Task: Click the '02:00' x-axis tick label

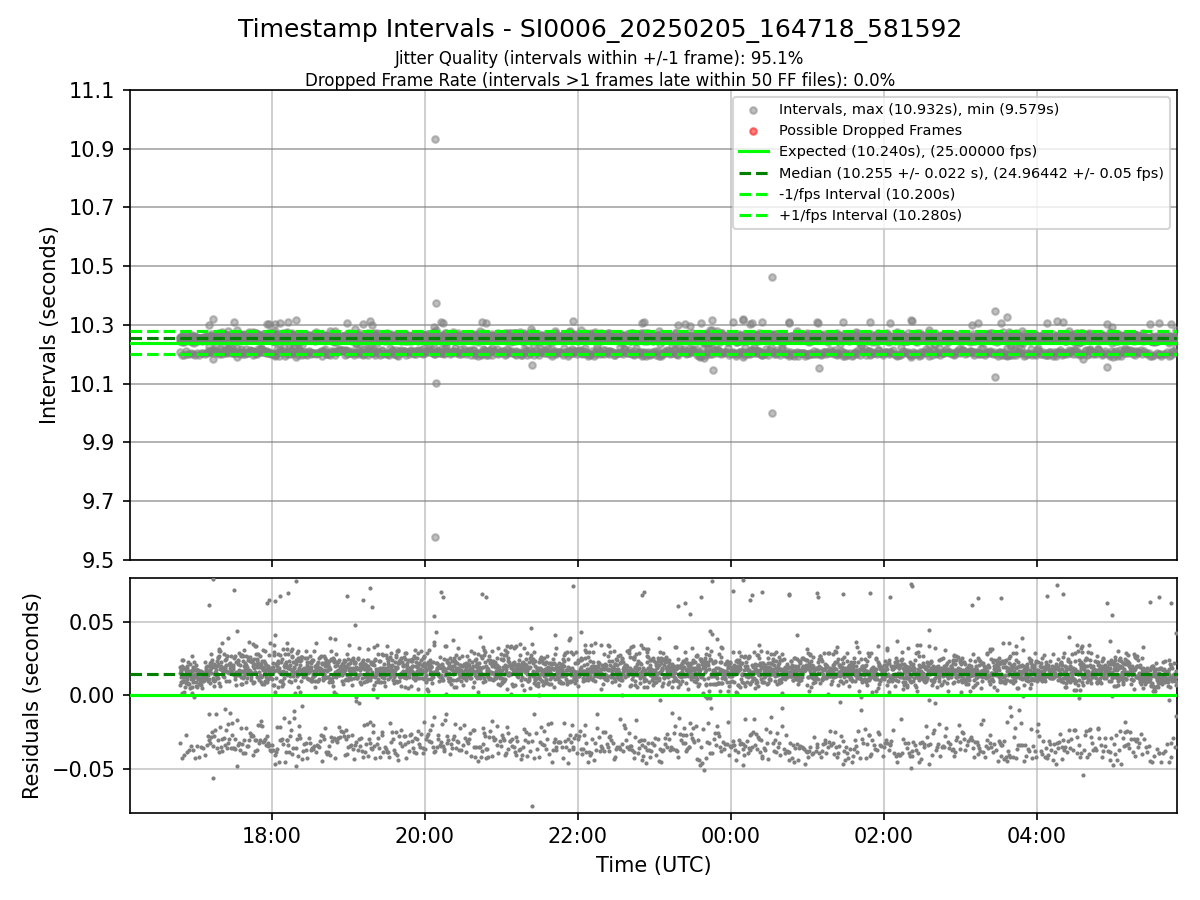Action: click(x=883, y=834)
